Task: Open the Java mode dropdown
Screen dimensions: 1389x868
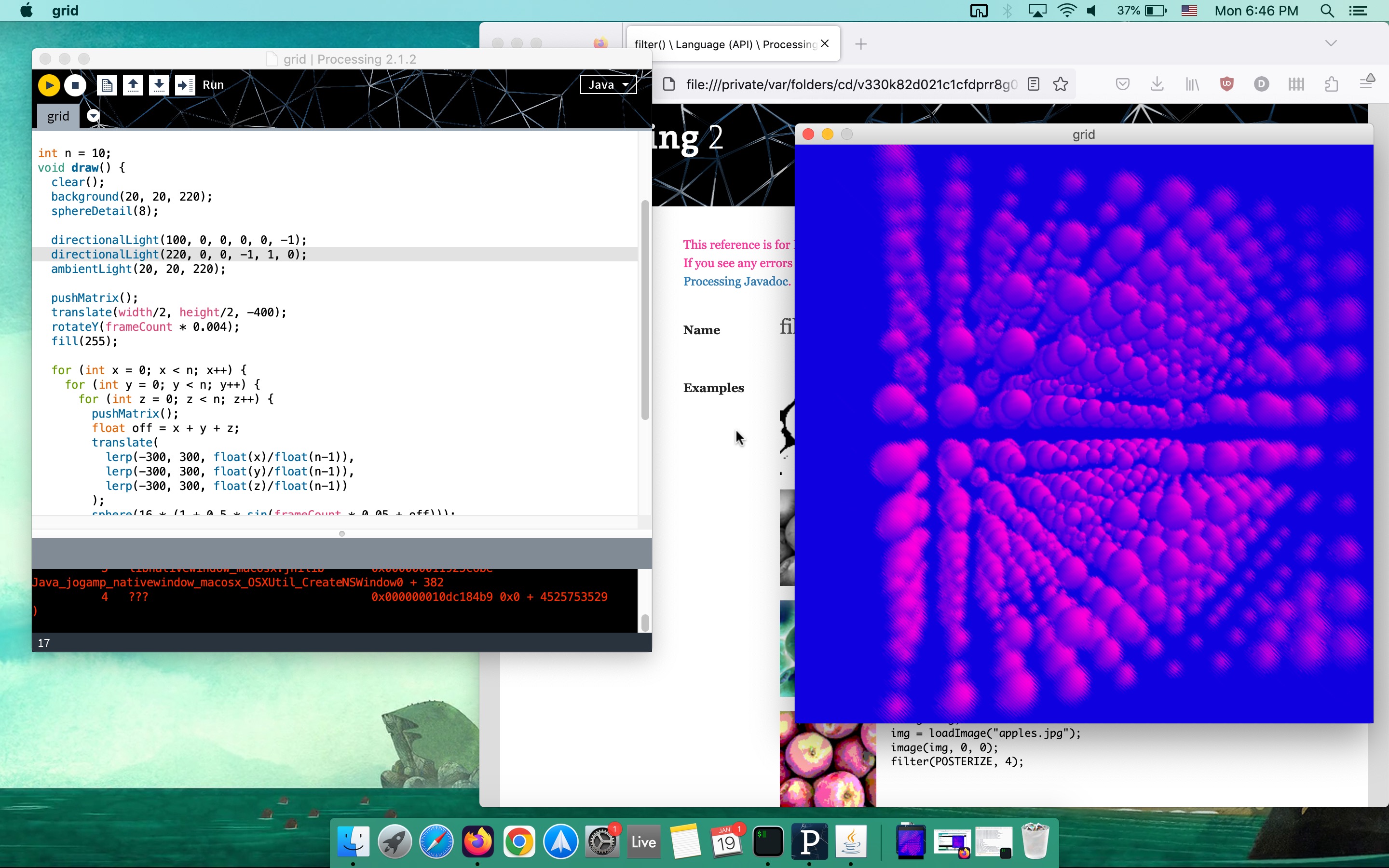Action: pyautogui.click(x=608, y=84)
